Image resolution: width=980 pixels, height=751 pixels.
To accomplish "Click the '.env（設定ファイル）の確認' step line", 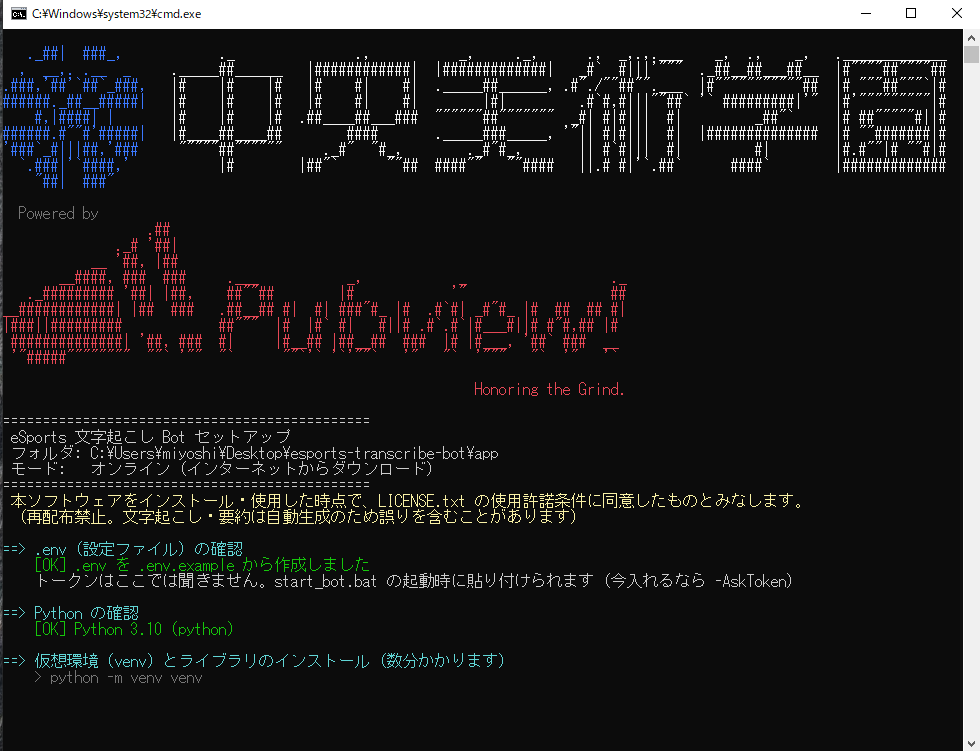I will click(x=123, y=549).
